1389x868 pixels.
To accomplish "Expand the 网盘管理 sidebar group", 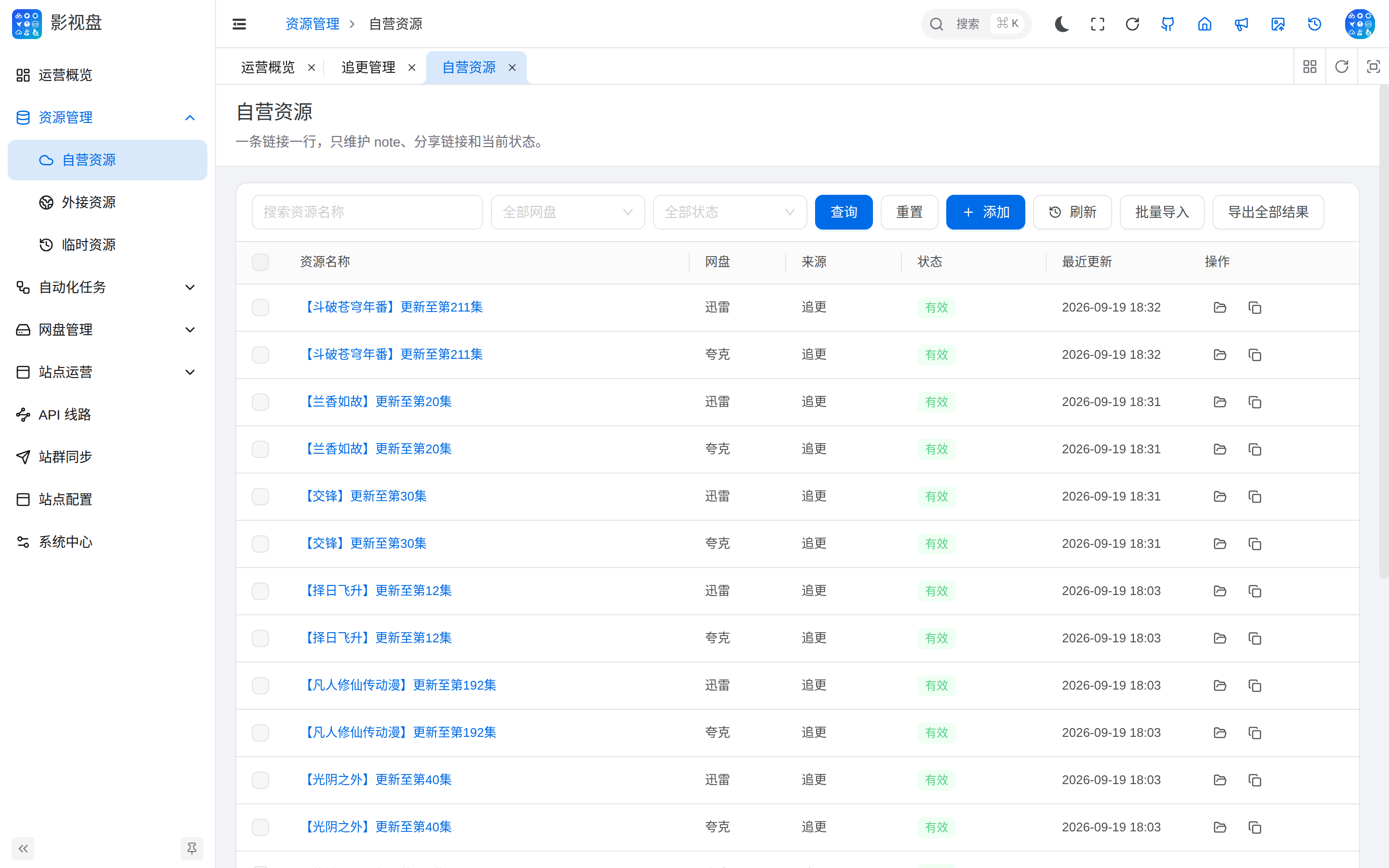I will pyautogui.click(x=108, y=330).
